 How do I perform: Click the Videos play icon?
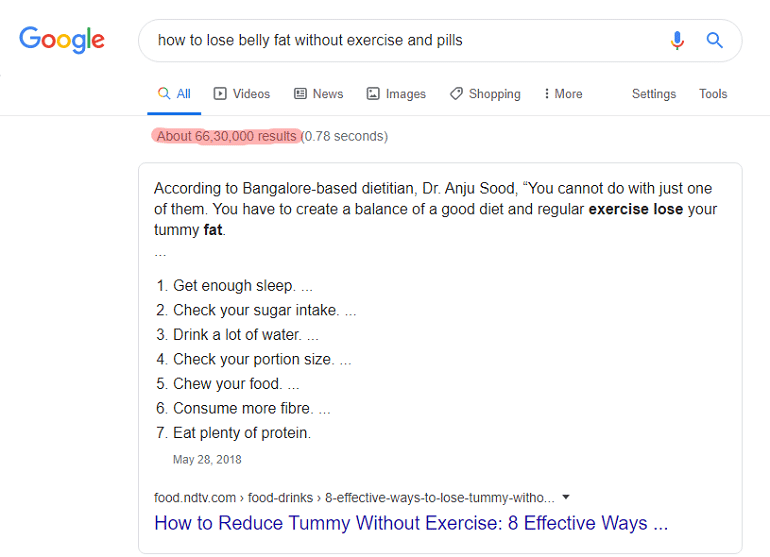pos(220,93)
